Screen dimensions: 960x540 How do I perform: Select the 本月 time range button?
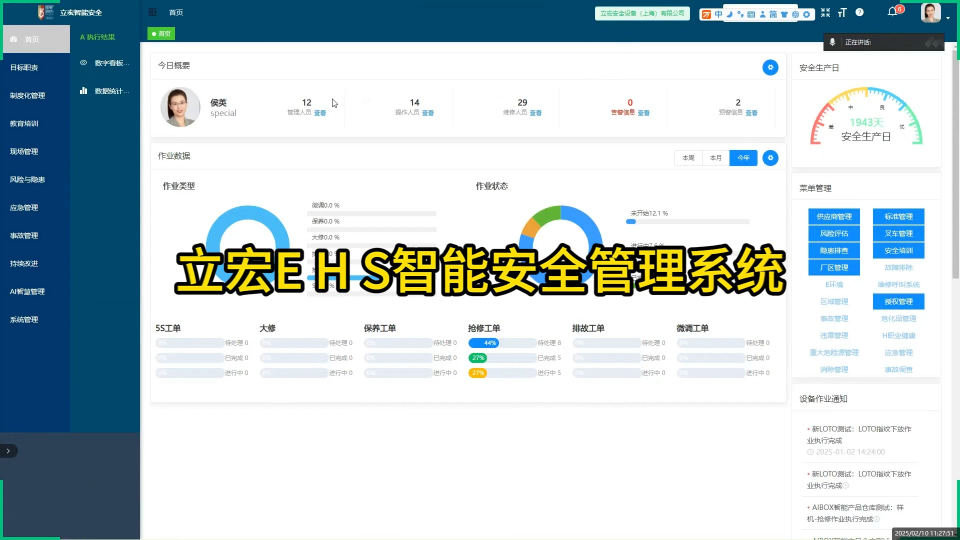(x=716, y=158)
